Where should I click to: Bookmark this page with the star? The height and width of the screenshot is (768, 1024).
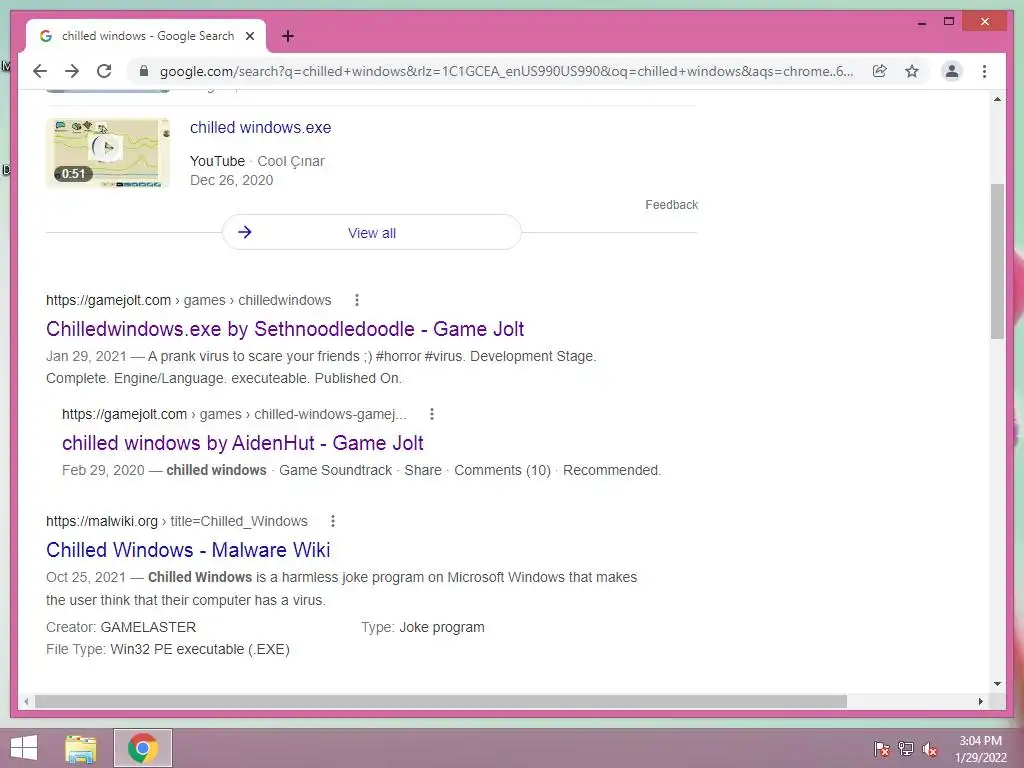pyautogui.click(x=912, y=71)
